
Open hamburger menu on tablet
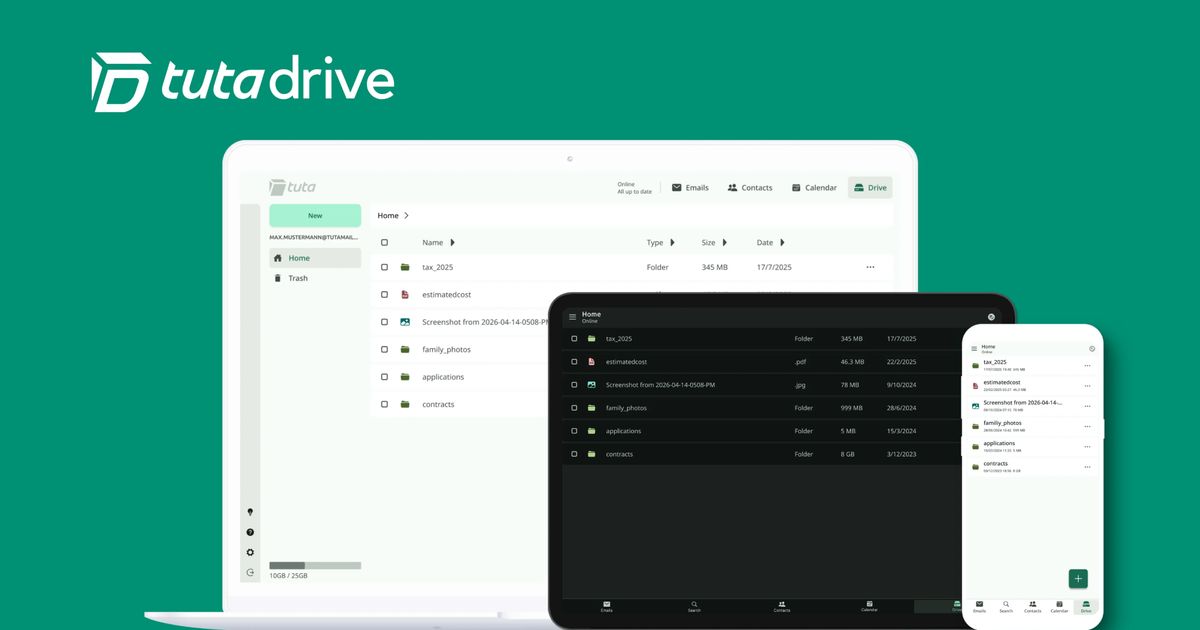573,317
